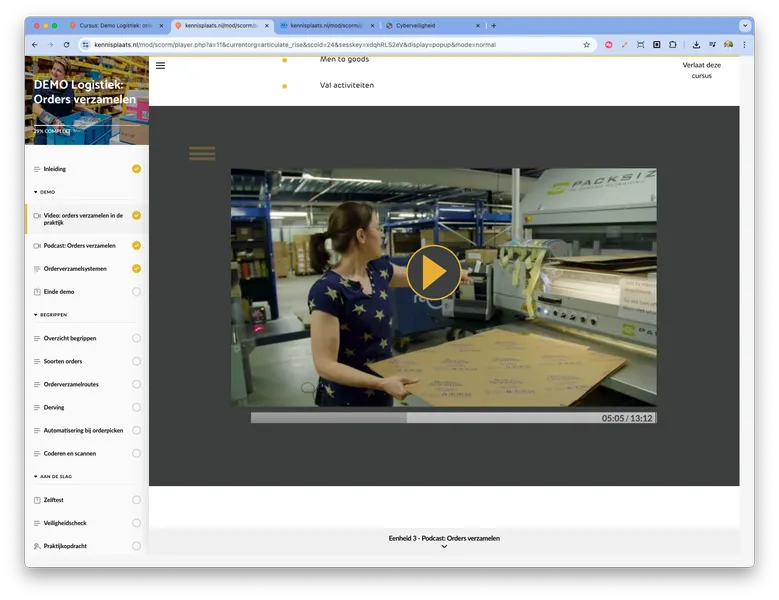Click completion circle next to Praktijkopdracht
This screenshot has width=779, height=600.
click(136, 546)
